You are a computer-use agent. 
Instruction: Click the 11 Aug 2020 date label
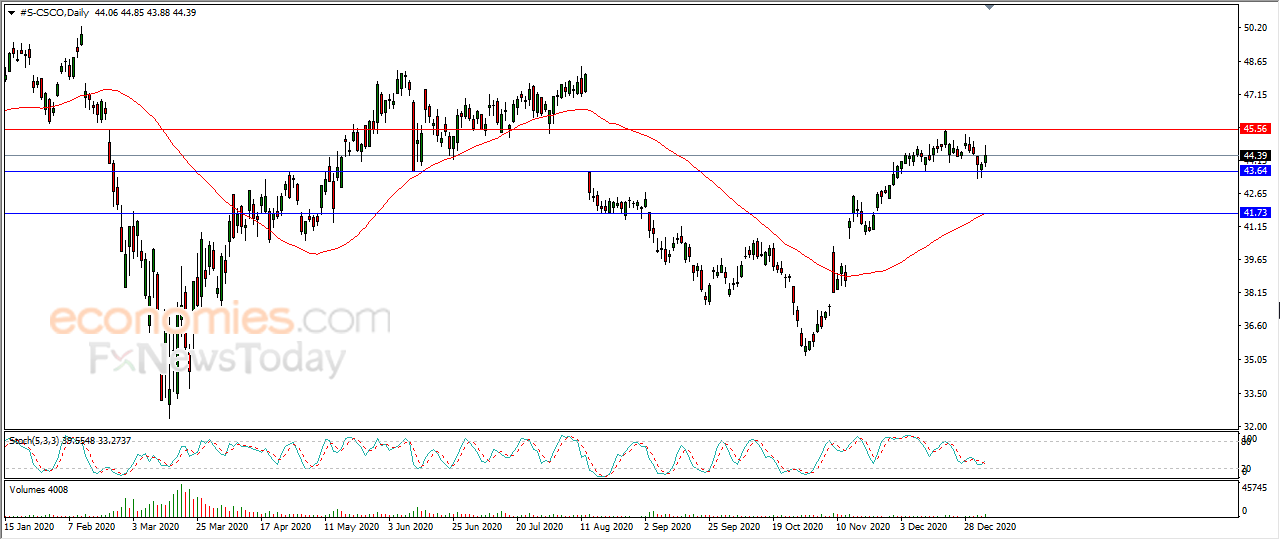[606, 526]
